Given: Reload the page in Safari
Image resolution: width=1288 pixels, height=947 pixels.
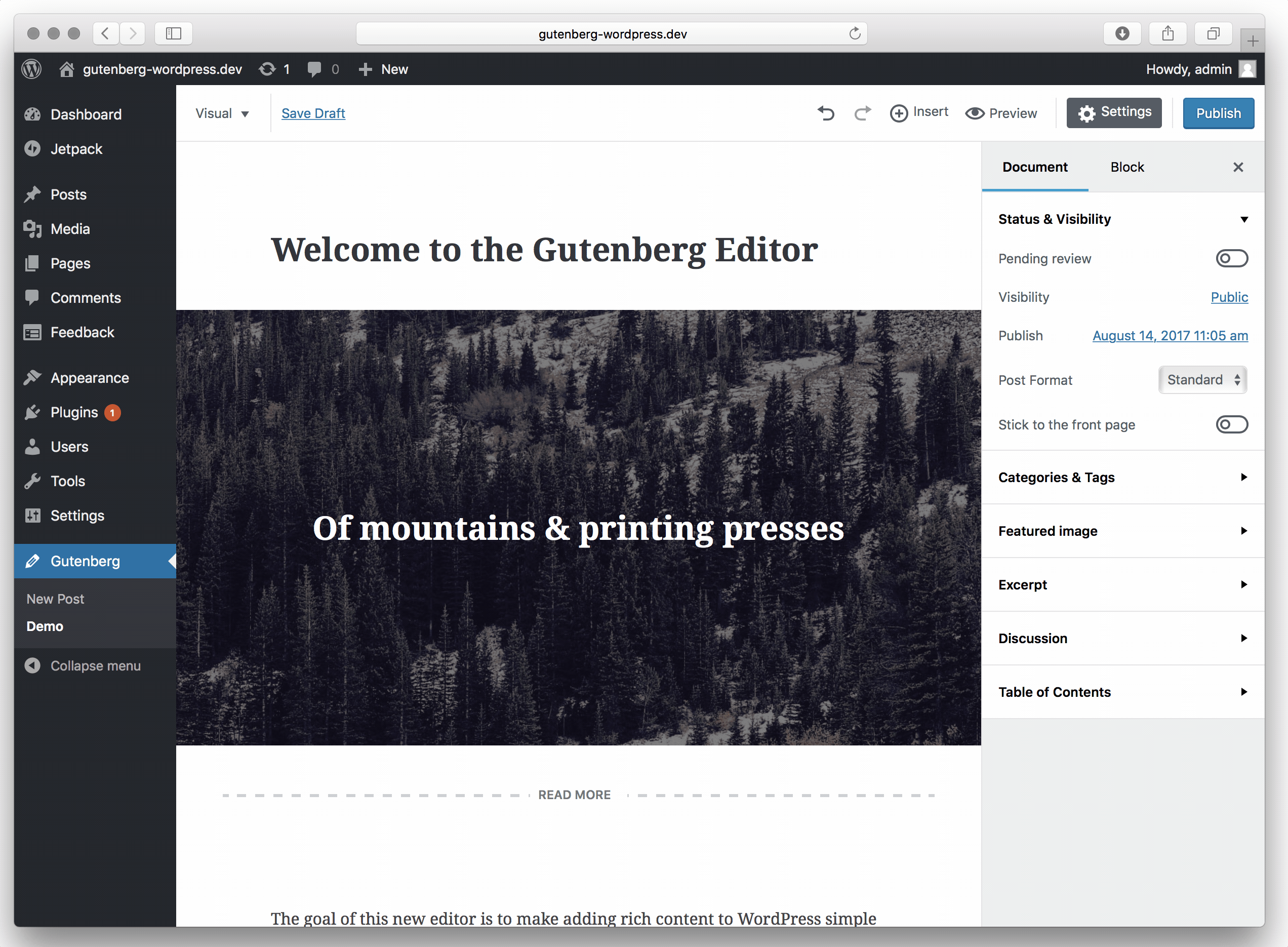Looking at the screenshot, I should point(854,33).
